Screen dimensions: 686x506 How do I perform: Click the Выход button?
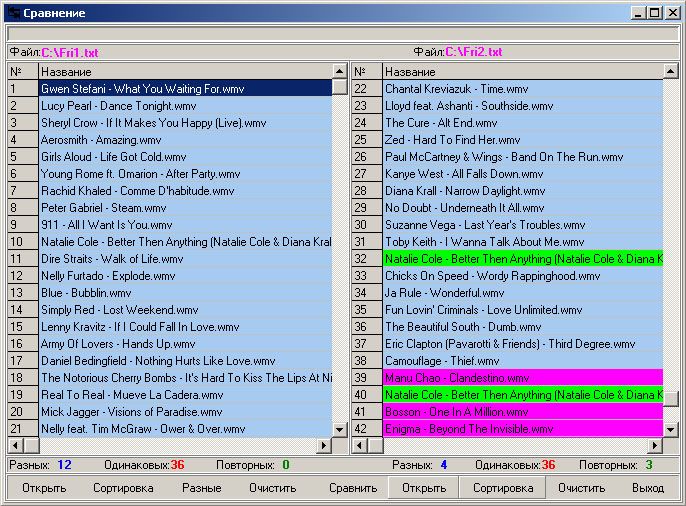point(648,488)
